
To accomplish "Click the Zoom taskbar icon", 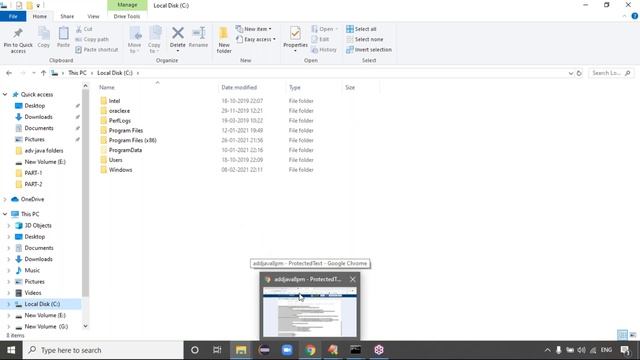I will point(287,350).
